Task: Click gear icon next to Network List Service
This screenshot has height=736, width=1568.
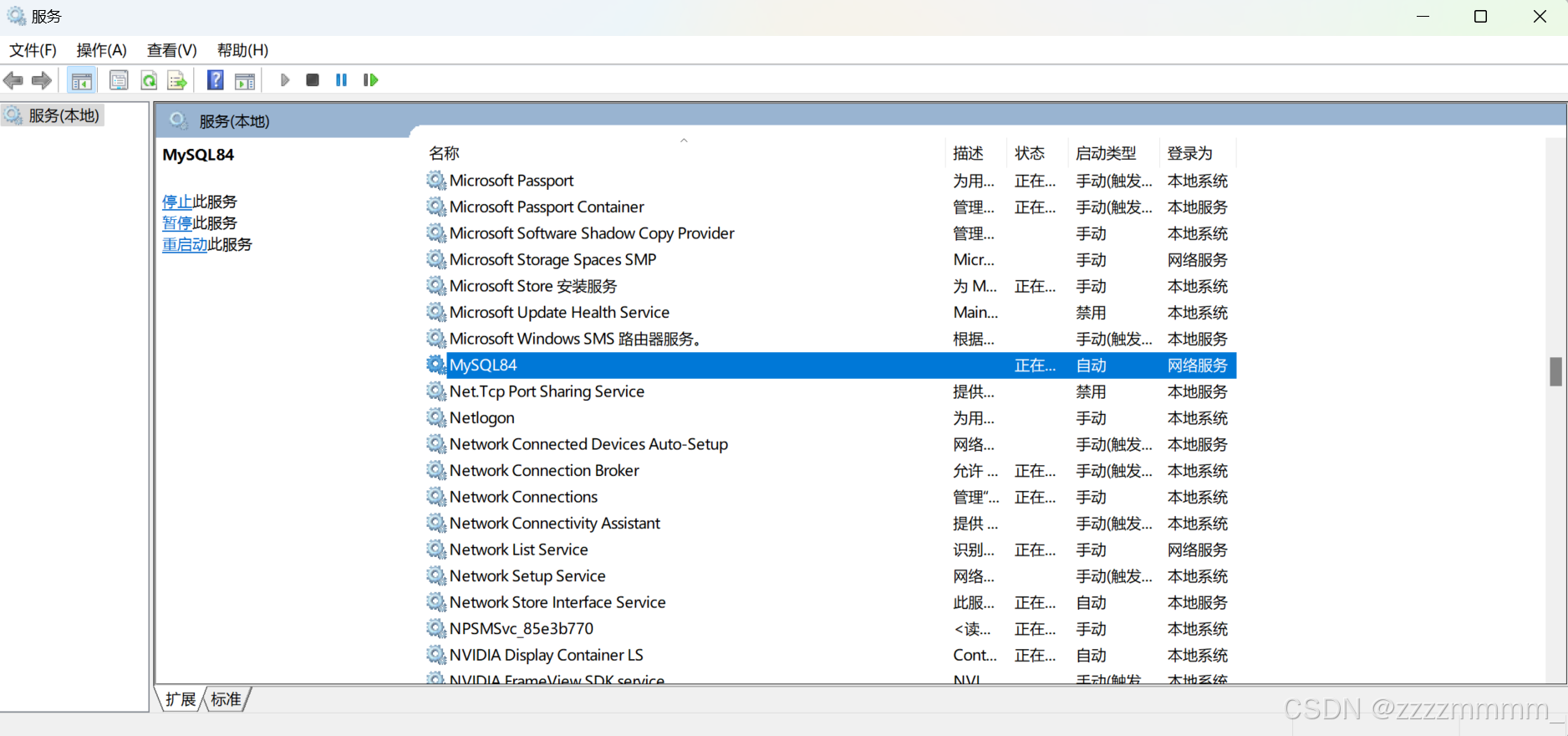Action: [x=436, y=549]
